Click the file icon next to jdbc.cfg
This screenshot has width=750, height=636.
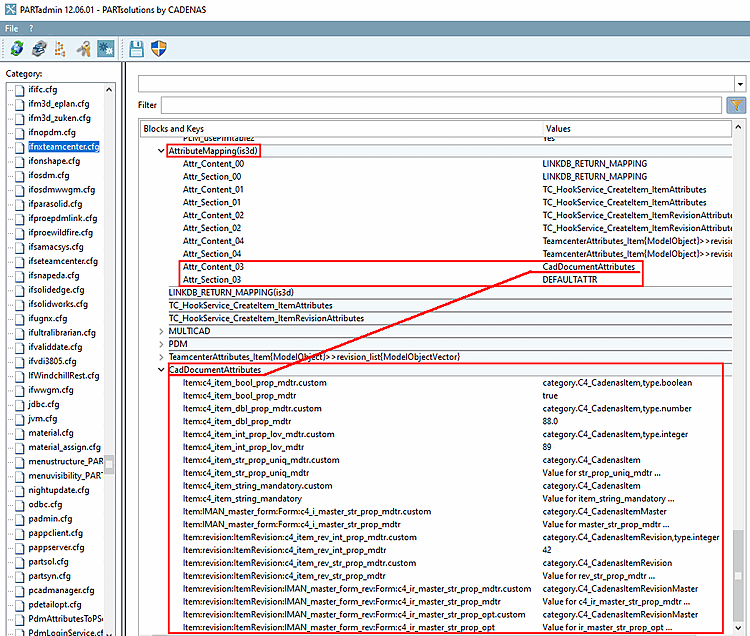point(20,405)
